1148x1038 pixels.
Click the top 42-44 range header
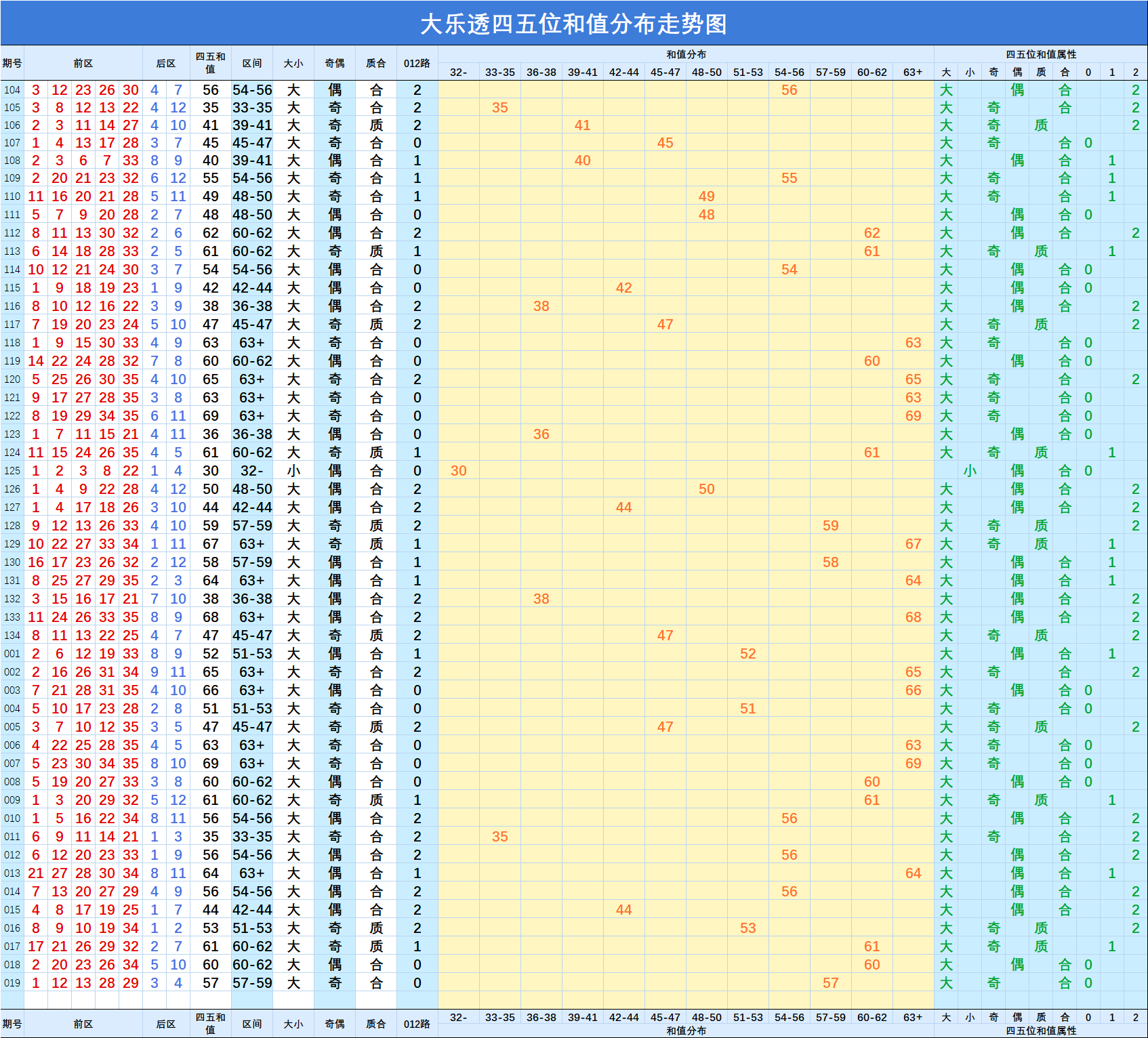[x=624, y=72]
